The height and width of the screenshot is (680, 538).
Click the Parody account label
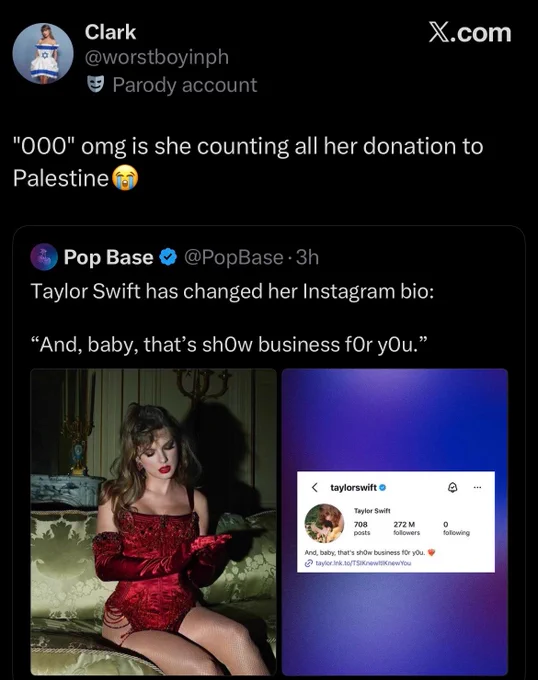pos(185,85)
